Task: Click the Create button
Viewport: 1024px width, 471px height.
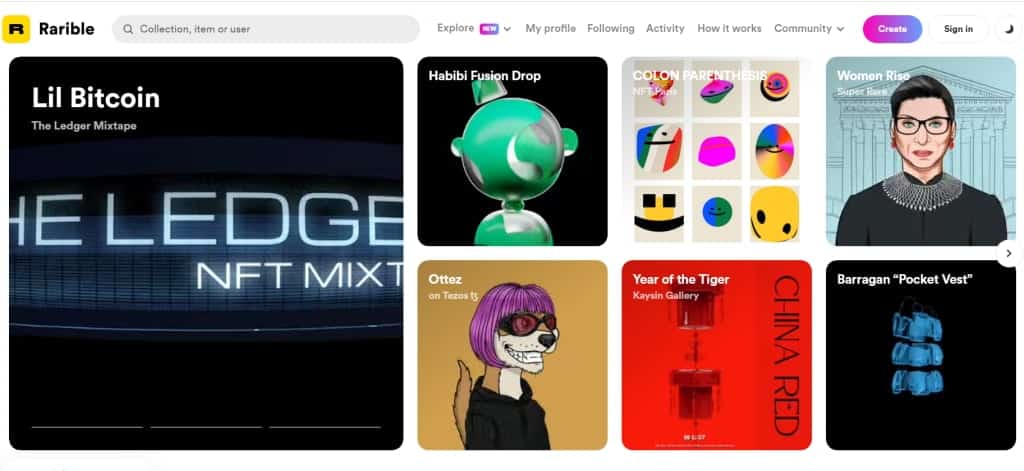Action: pos(892,29)
